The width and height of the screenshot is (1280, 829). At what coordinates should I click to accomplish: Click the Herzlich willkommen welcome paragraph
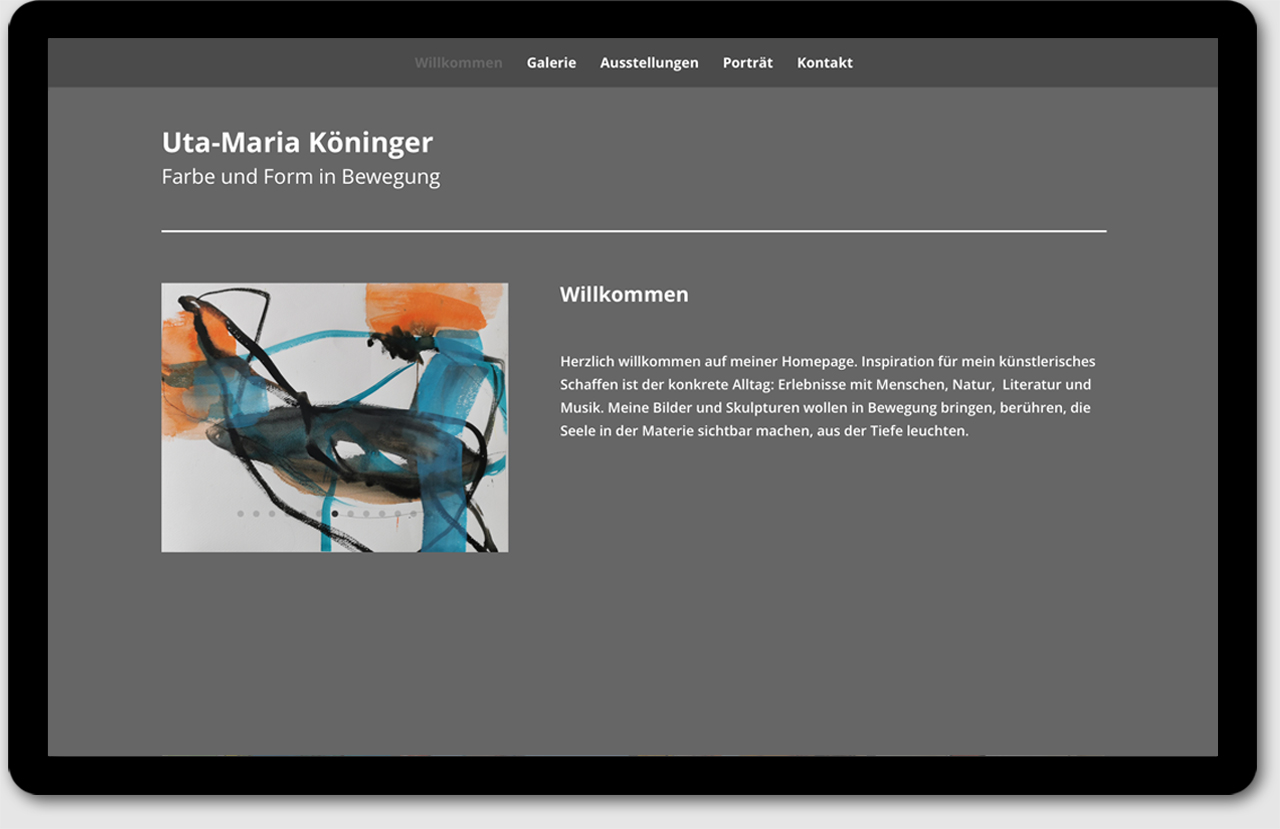coord(827,396)
